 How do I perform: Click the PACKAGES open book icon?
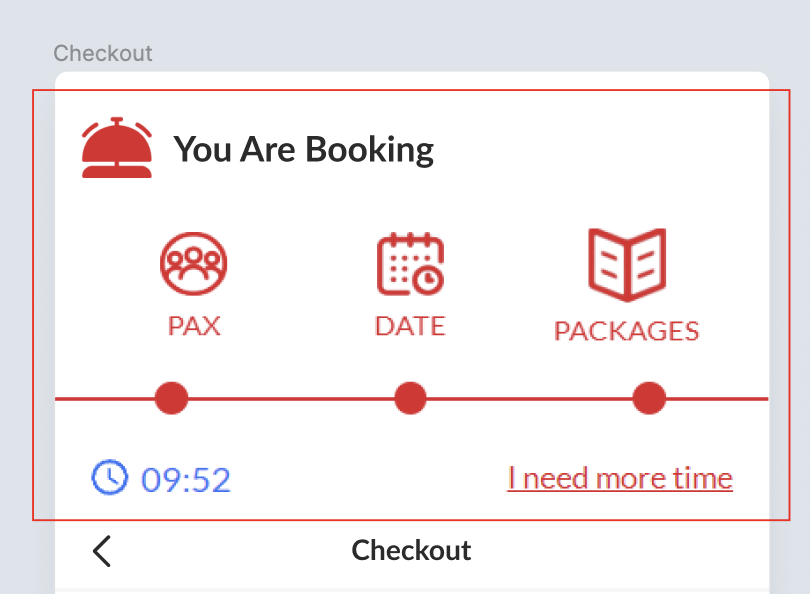626,264
